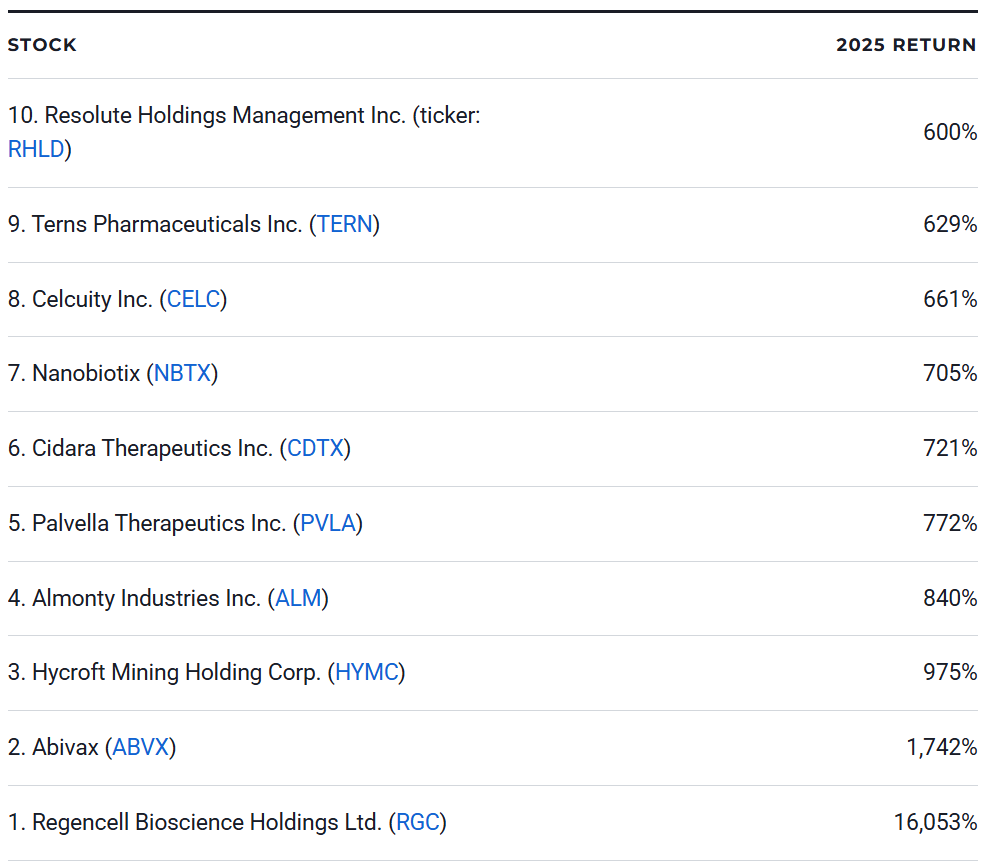Image resolution: width=988 pixels, height=868 pixels.
Task: Open the RGC ticker link
Action: [x=418, y=823]
